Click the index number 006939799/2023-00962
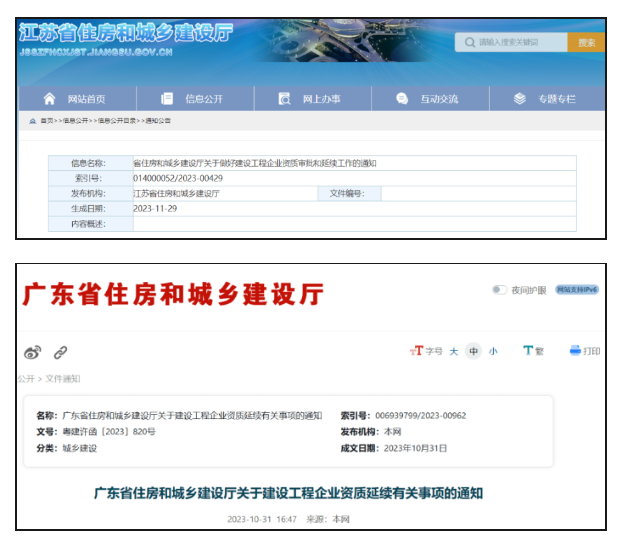 click(x=420, y=416)
